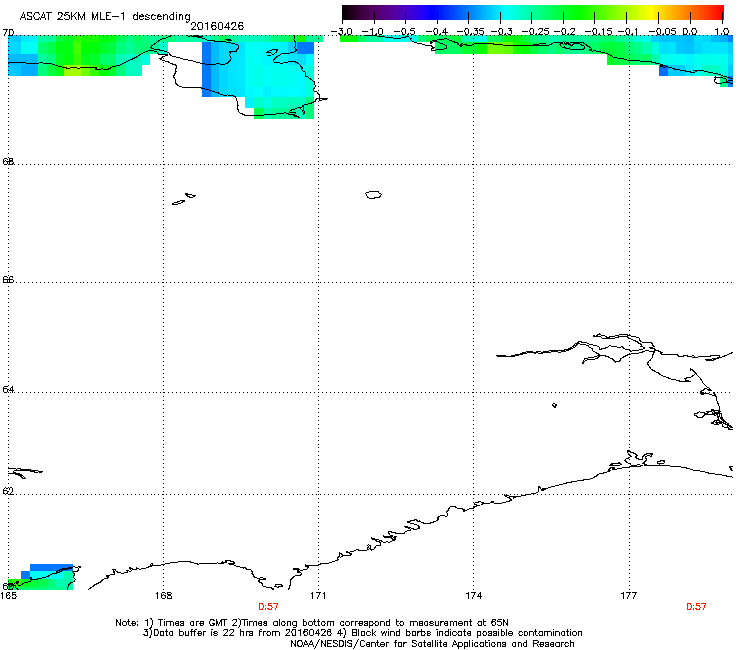
Task: Click the 174 longitude axis label
Action: click(x=473, y=596)
